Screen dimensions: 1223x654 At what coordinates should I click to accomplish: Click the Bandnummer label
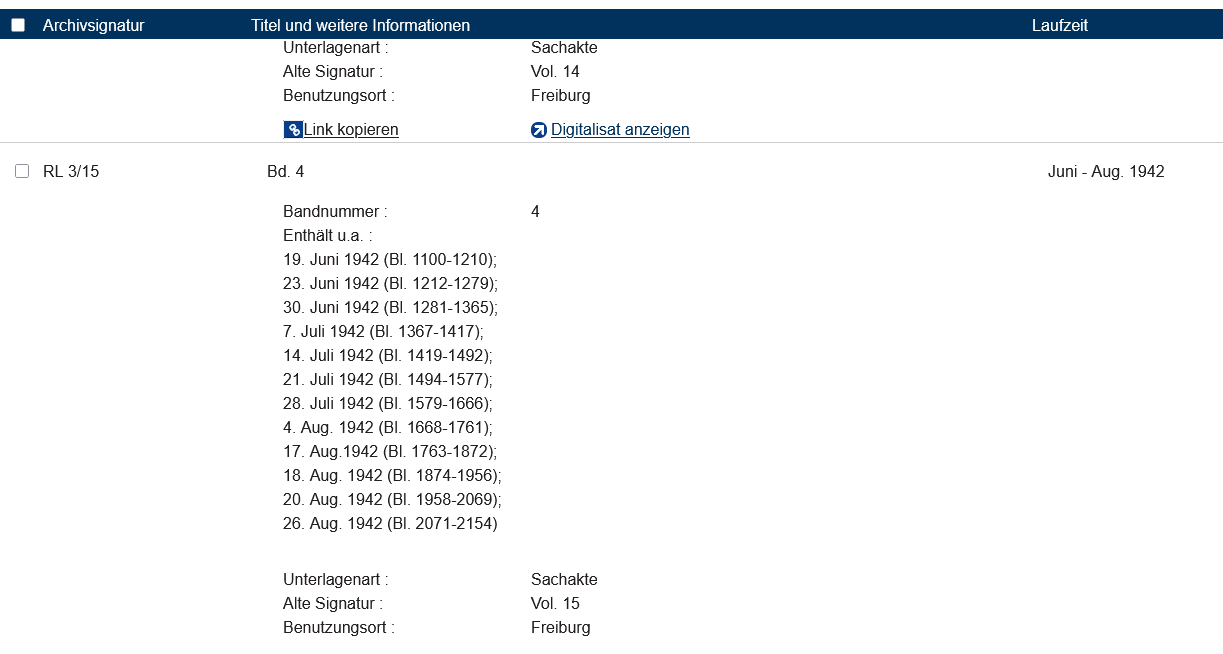tap(334, 212)
